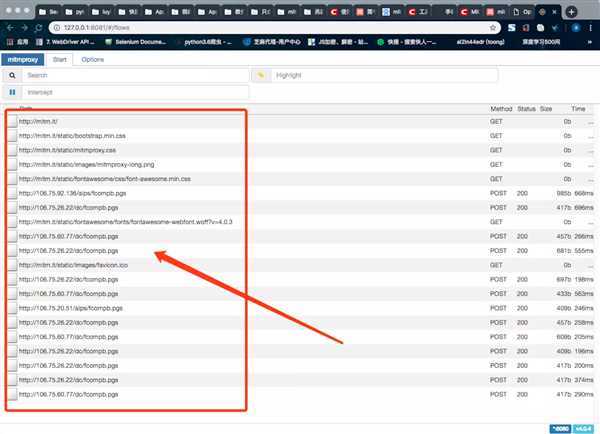Sort flows by the Method column header
The width and height of the screenshot is (600, 434).
click(x=501, y=109)
